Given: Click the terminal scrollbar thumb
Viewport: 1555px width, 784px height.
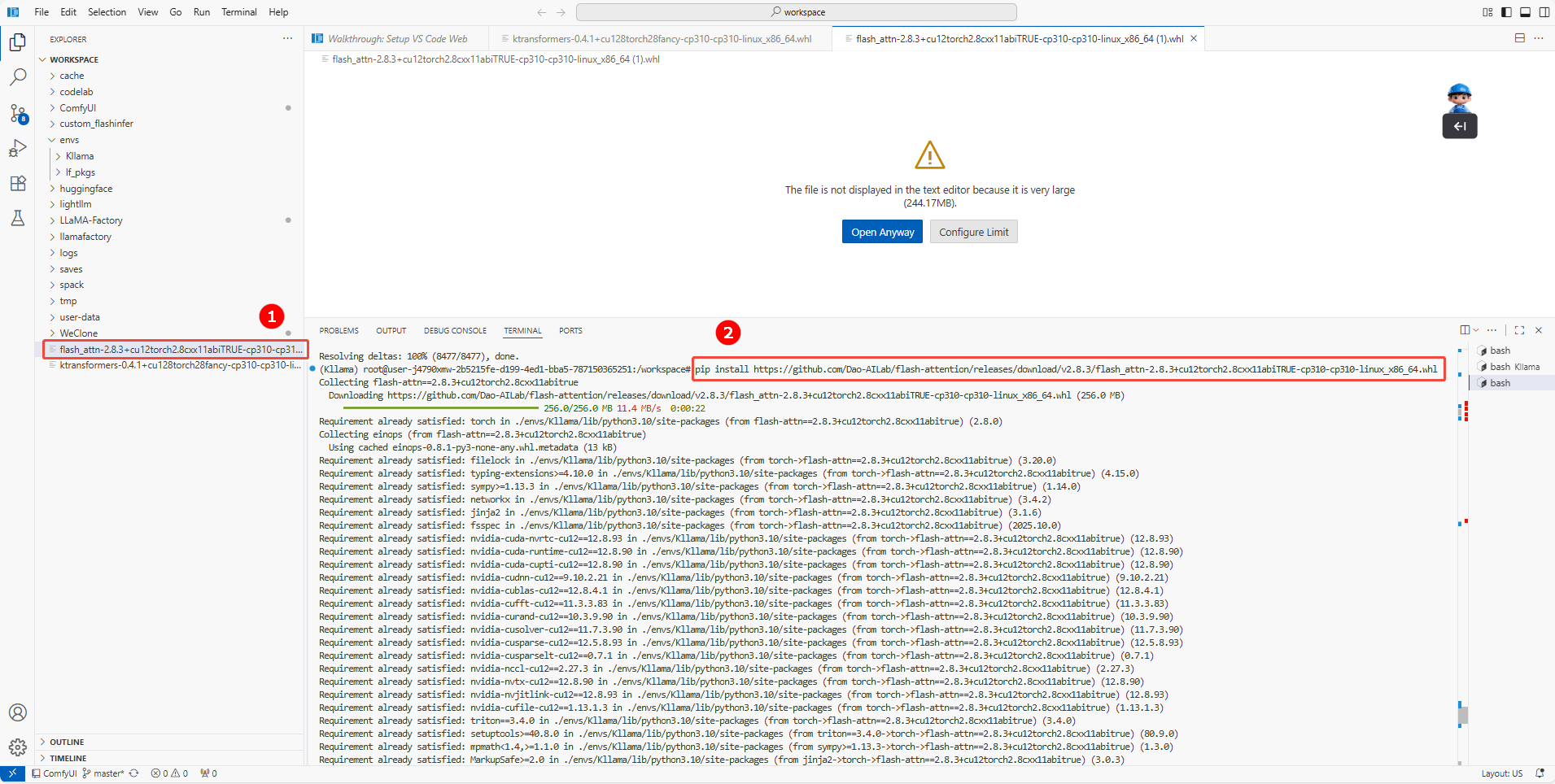Looking at the screenshot, I should [x=1462, y=715].
